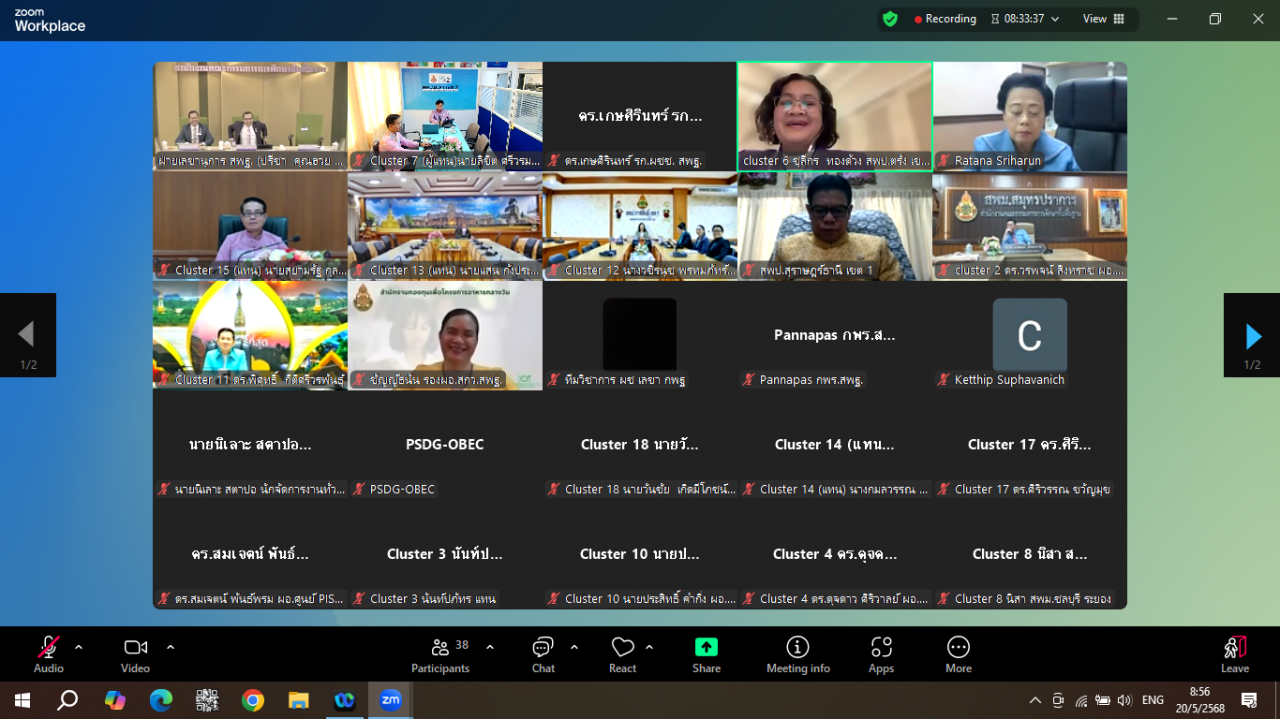
Task: Unmute microphone with Audio button
Action: pos(48,654)
